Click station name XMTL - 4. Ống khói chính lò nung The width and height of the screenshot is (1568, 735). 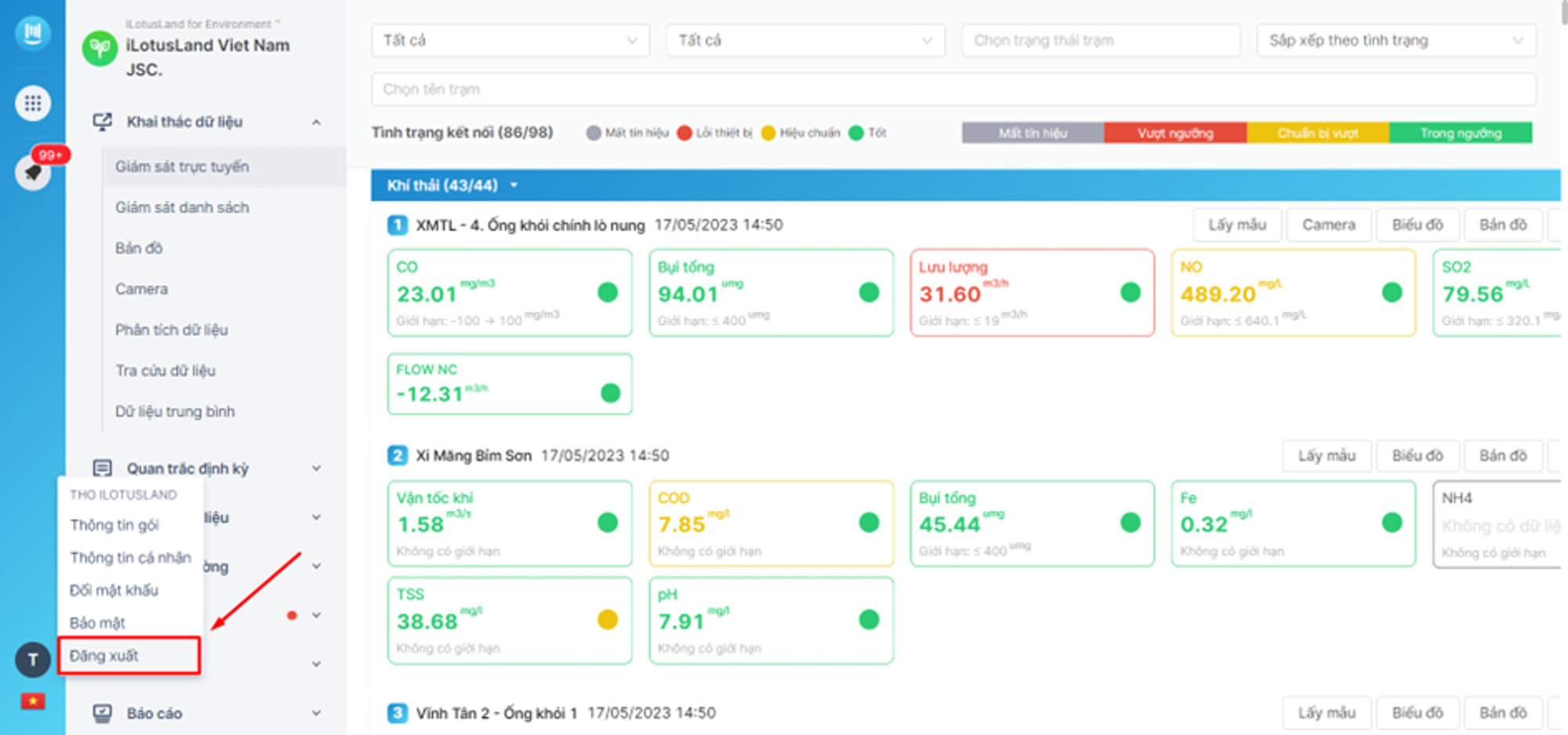[x=531, y=226]
